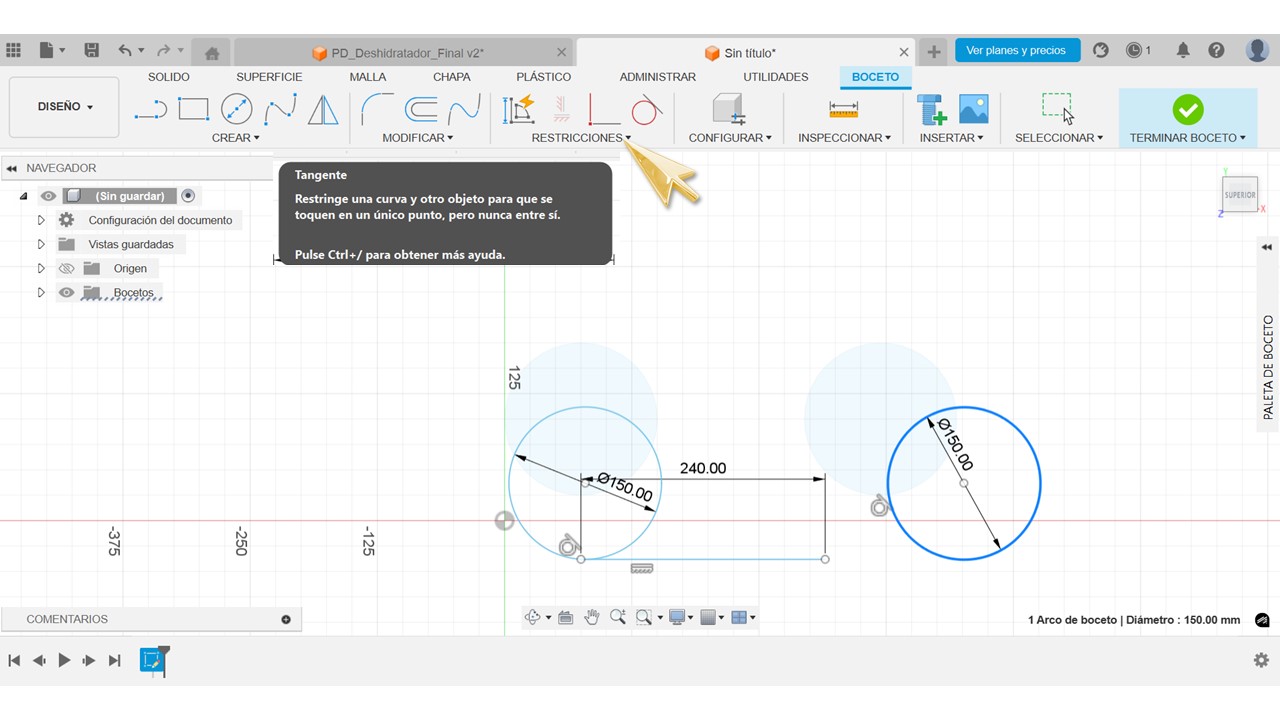Open the DISEÑO workspace dropdown

[65, 107]
